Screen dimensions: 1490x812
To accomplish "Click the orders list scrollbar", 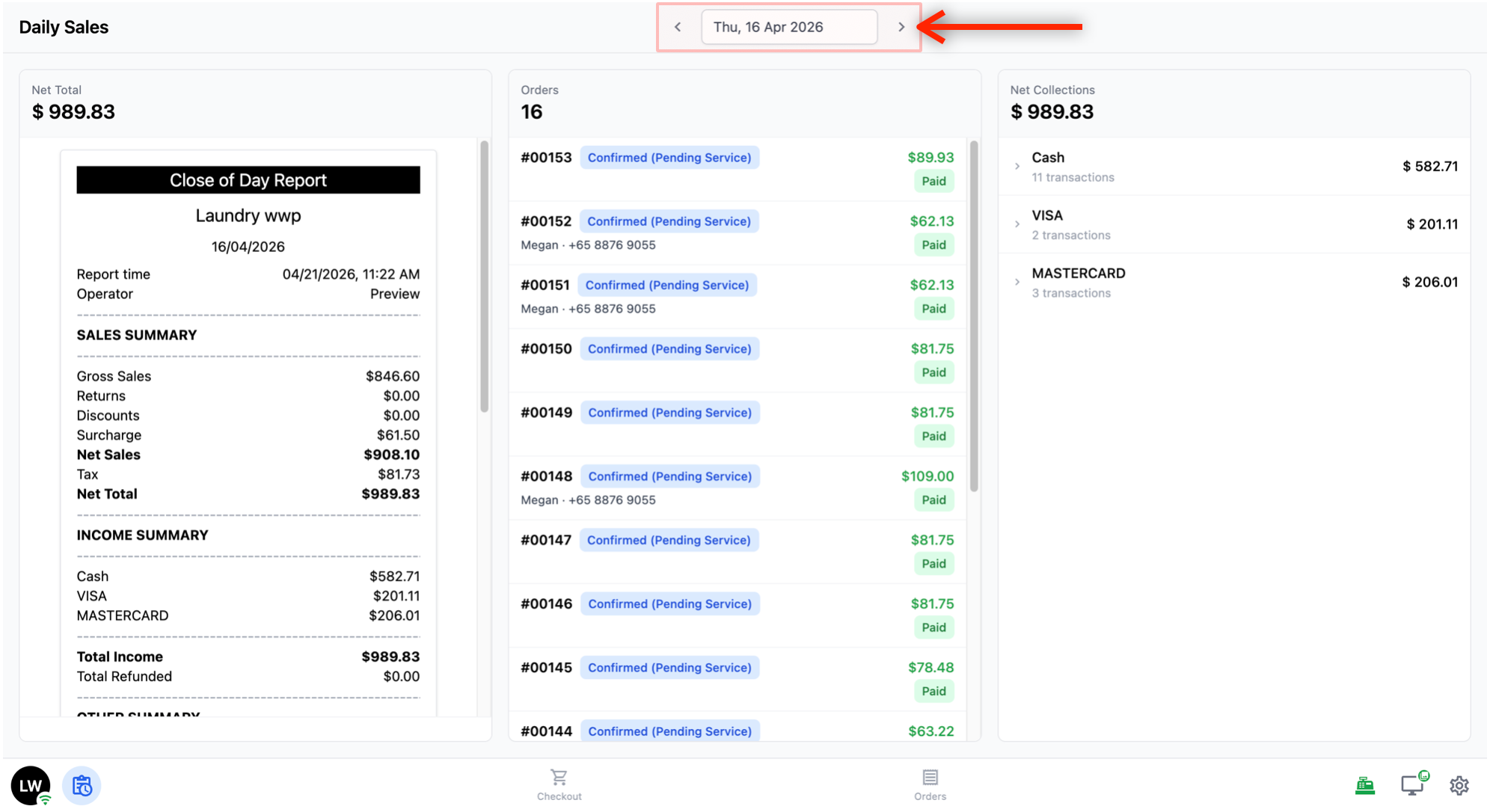I will pos(974,314).
